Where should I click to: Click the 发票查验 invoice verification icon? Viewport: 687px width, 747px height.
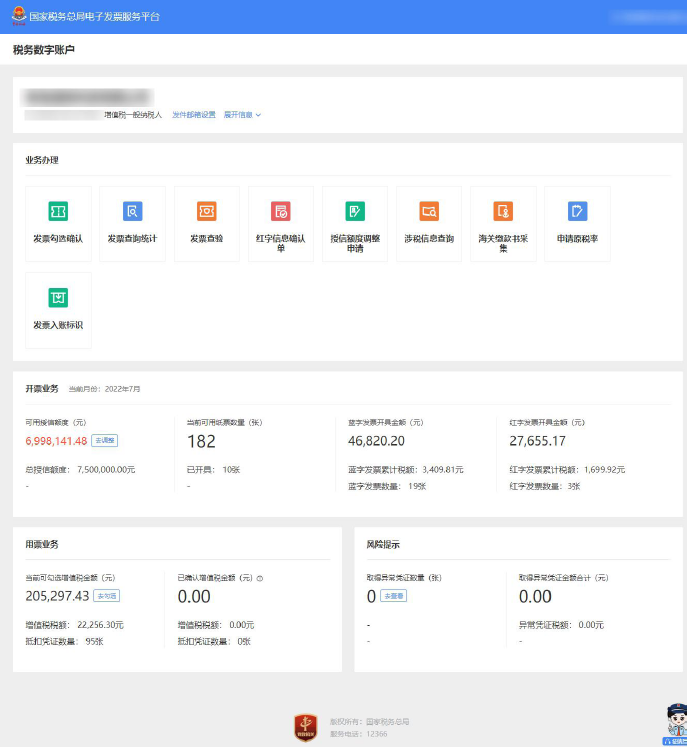coord(206,223)
